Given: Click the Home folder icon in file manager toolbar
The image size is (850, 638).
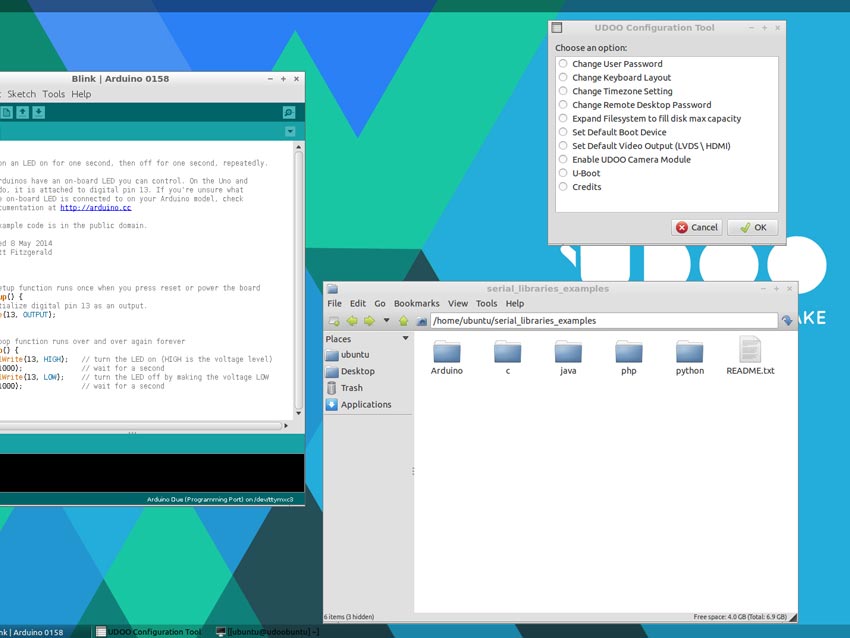Looking at the screenshot, I should pos(421,321).
